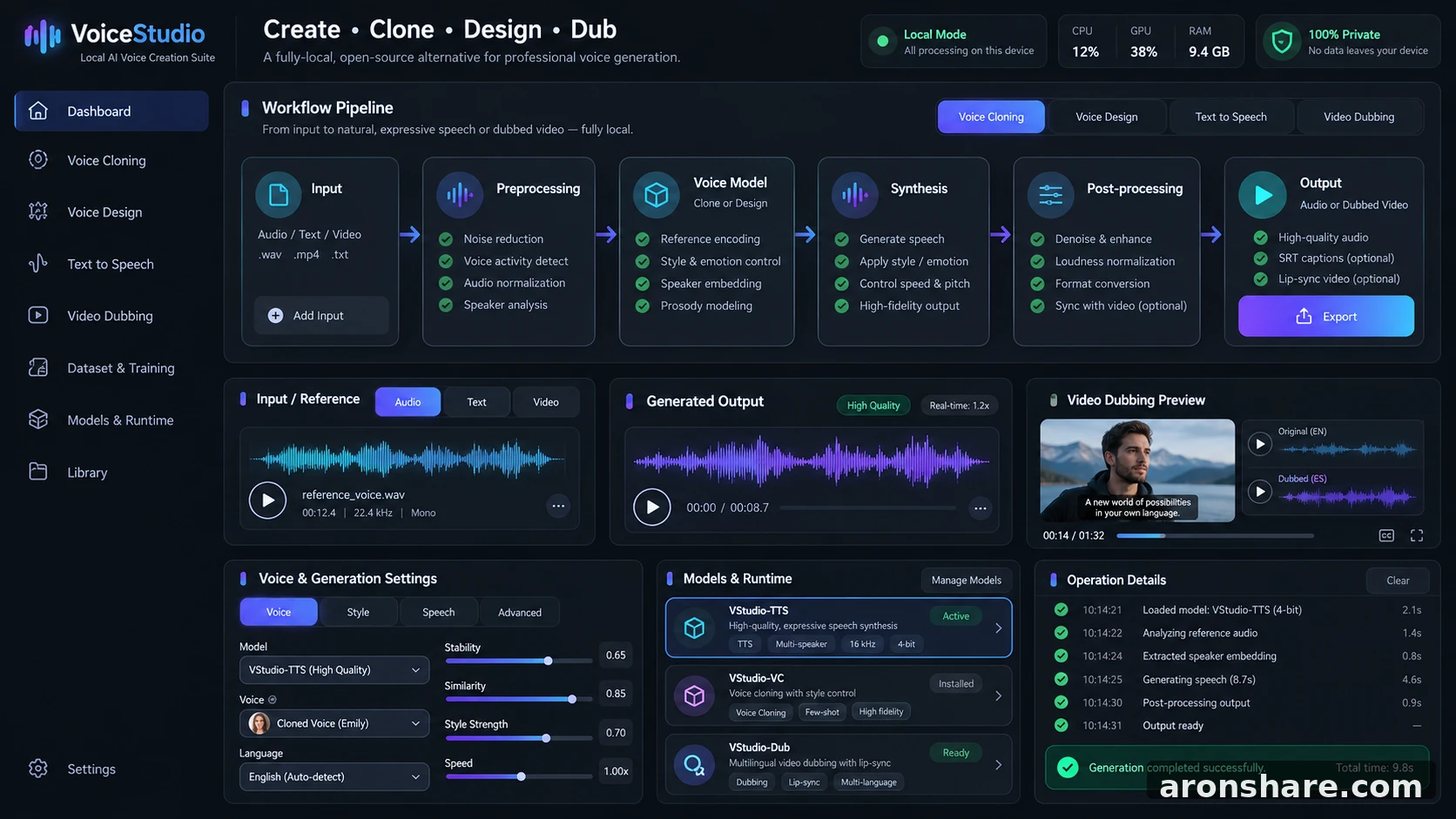Adjust the Speed slider

pyautogui.click(x=518, y=776)
